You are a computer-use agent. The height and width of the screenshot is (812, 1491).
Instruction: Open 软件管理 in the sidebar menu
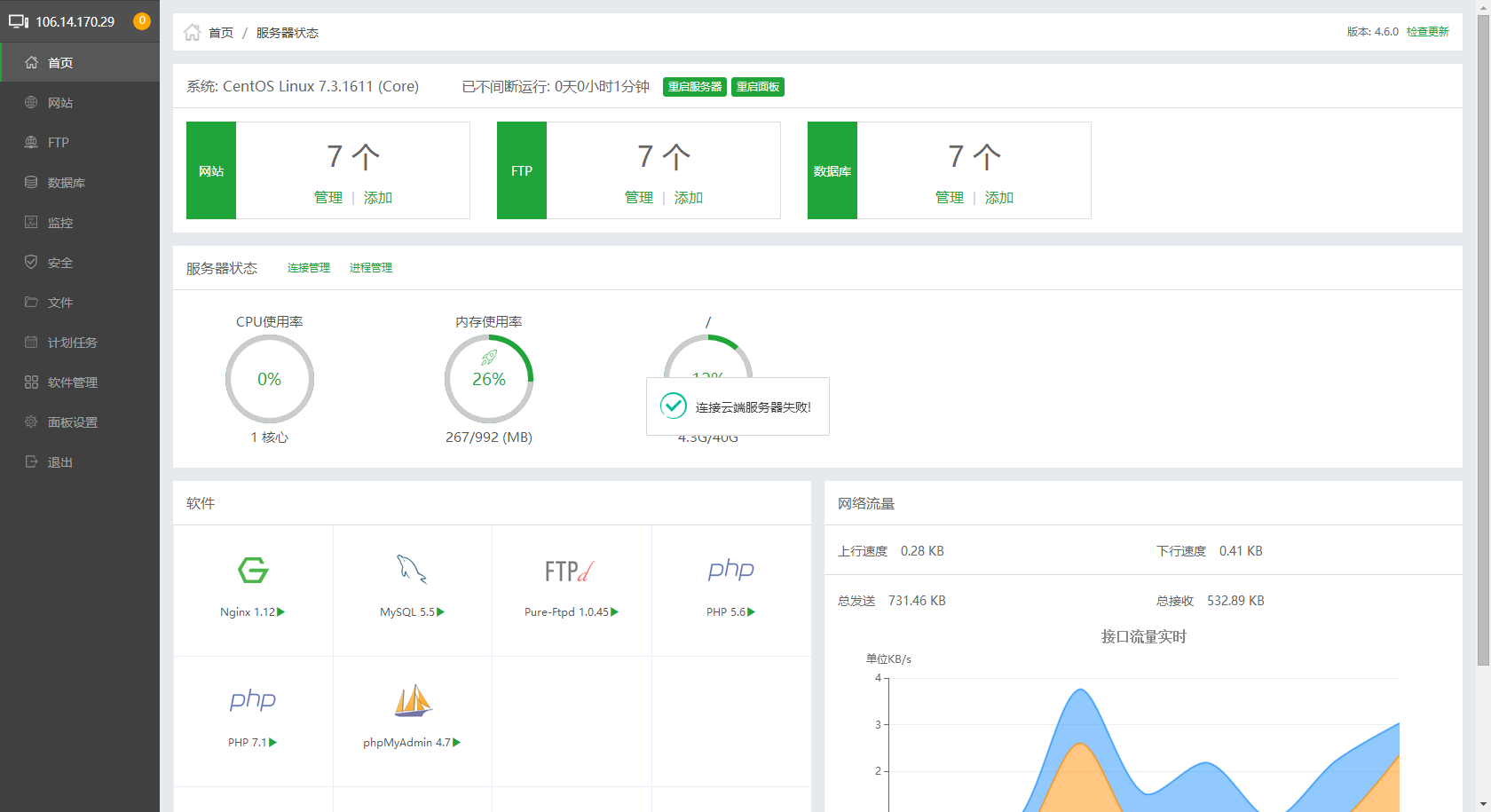click(80, 382)
